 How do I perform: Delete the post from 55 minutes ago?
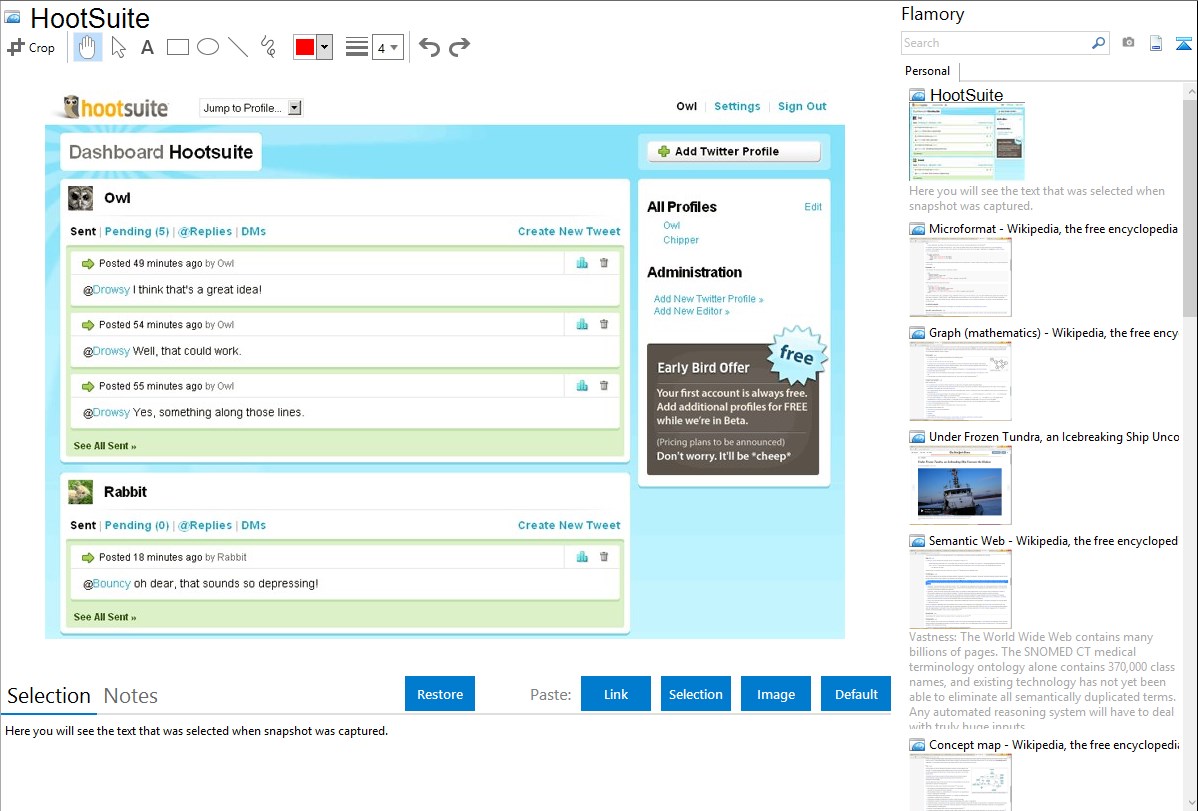click(604, 385)
